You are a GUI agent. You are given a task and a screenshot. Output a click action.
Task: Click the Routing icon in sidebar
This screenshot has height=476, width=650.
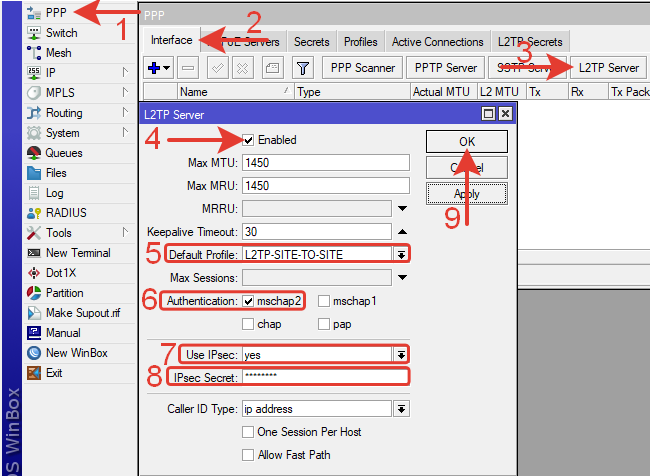[x=34, y=113]
